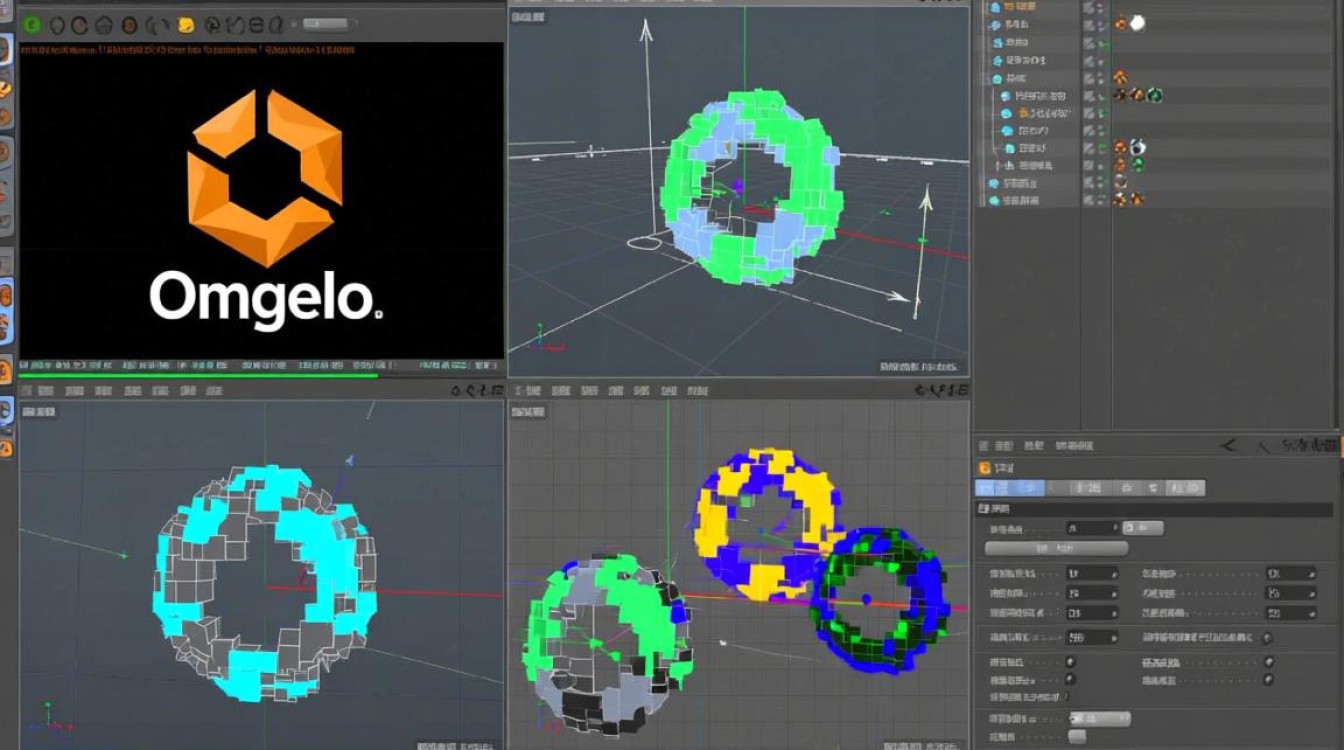This screenshot has height=750, width=1344.
Task: Open the first dropdown field in attributes panel
Action: tap(1091, 528)
